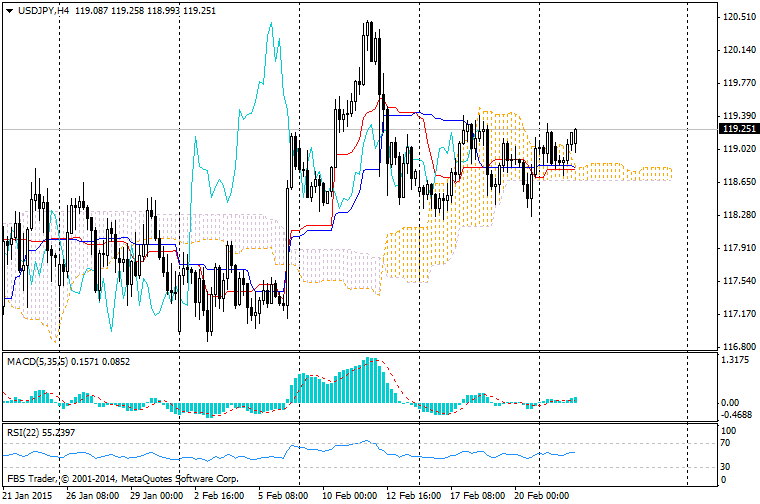Click the 116.800 price axis value

pos(739,347)
